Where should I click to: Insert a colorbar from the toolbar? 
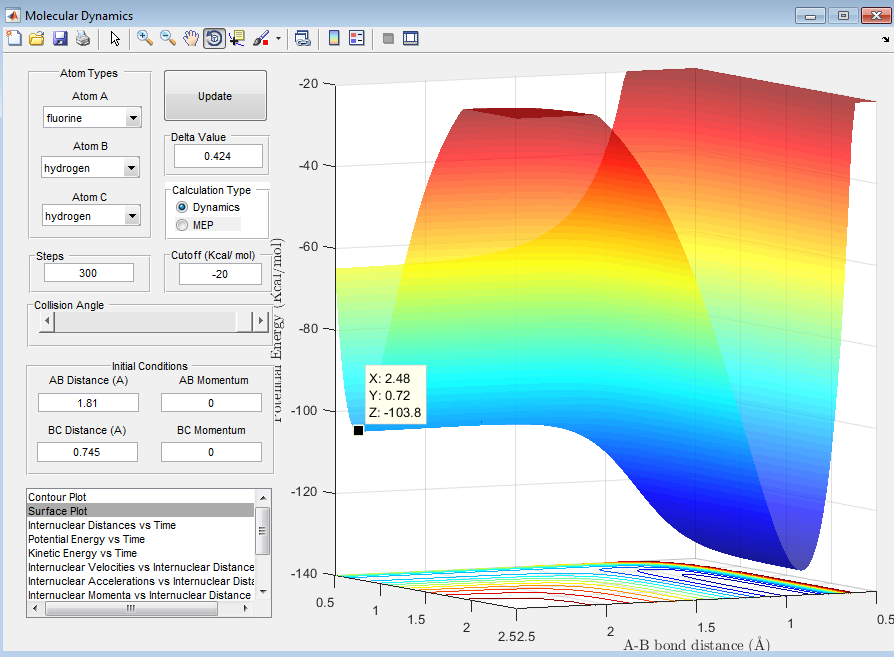pos(334,38)
